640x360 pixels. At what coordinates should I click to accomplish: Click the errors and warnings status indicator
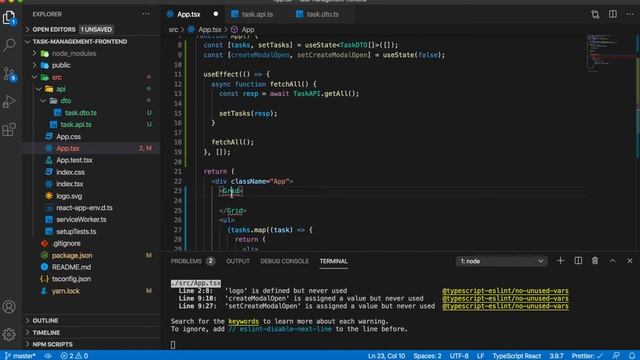[74, 356]
